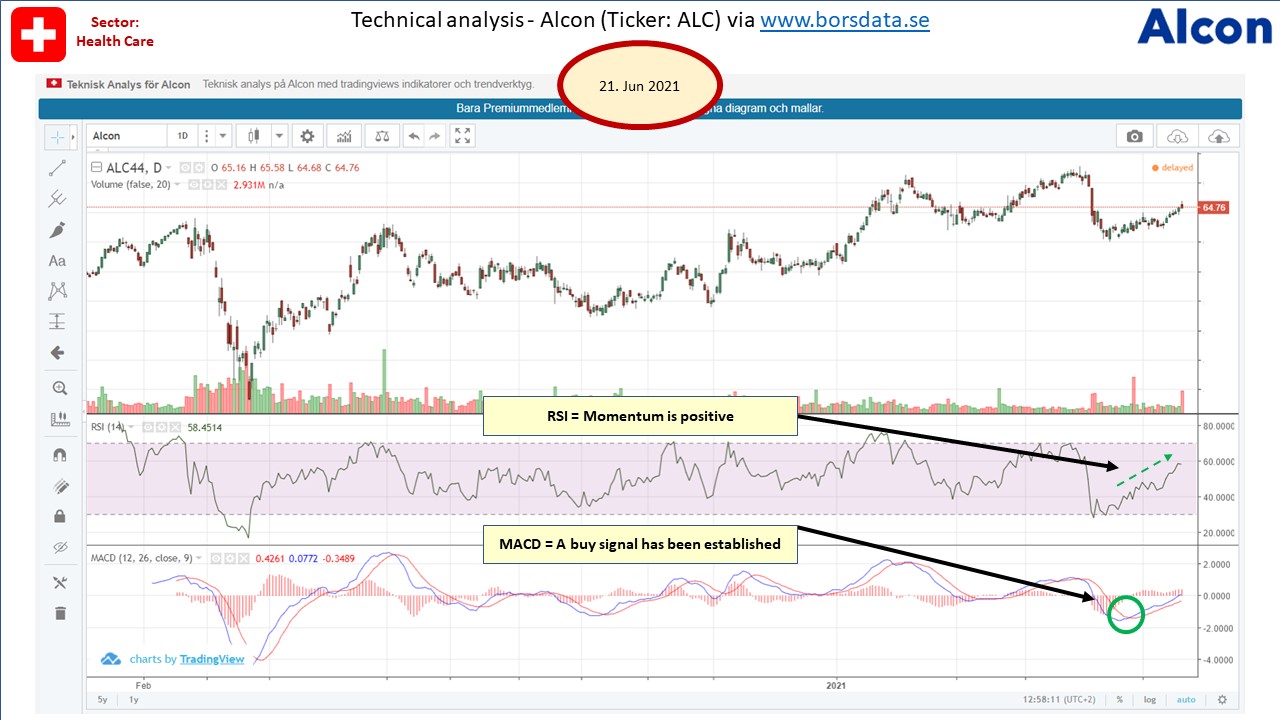Viewport: 1280px width, 720px height.
Task: Open the candlestick chart type dropdown arrow
Action: coord(279,136)
